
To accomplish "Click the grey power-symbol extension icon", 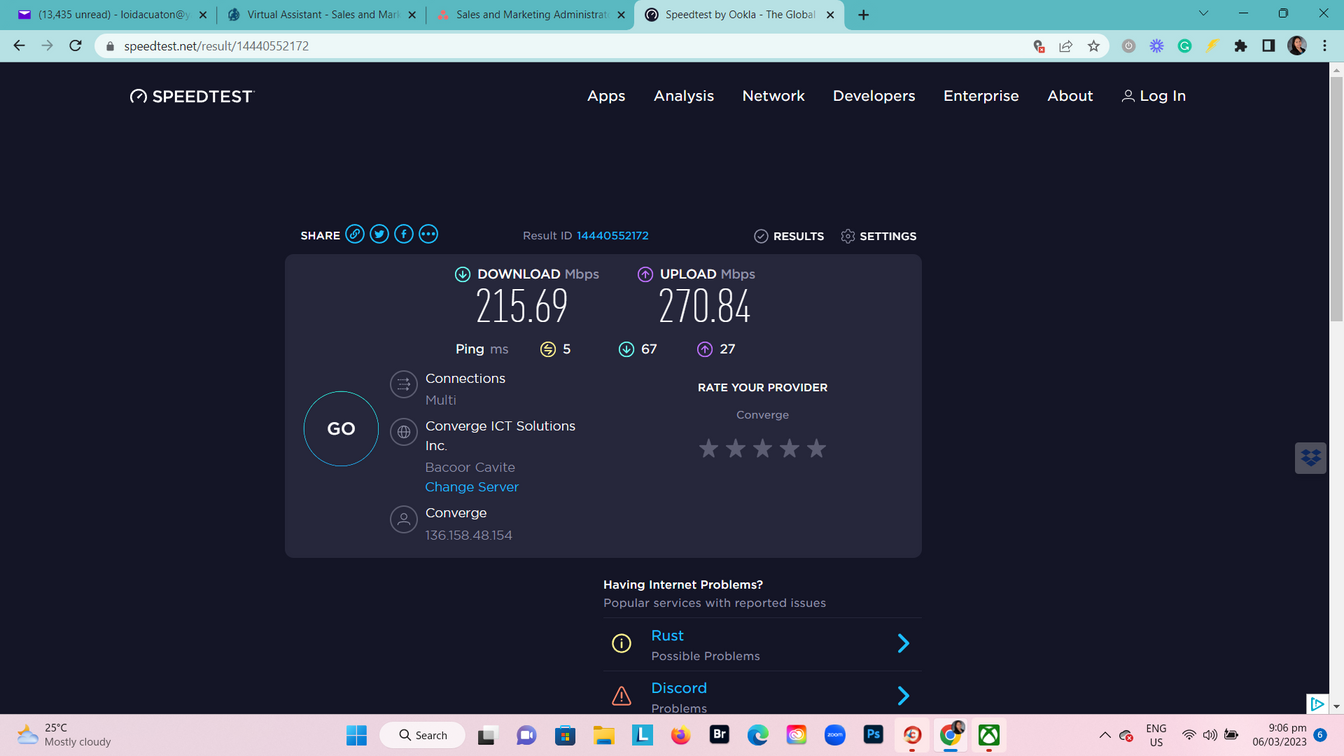I will [x=1129, y=46].
